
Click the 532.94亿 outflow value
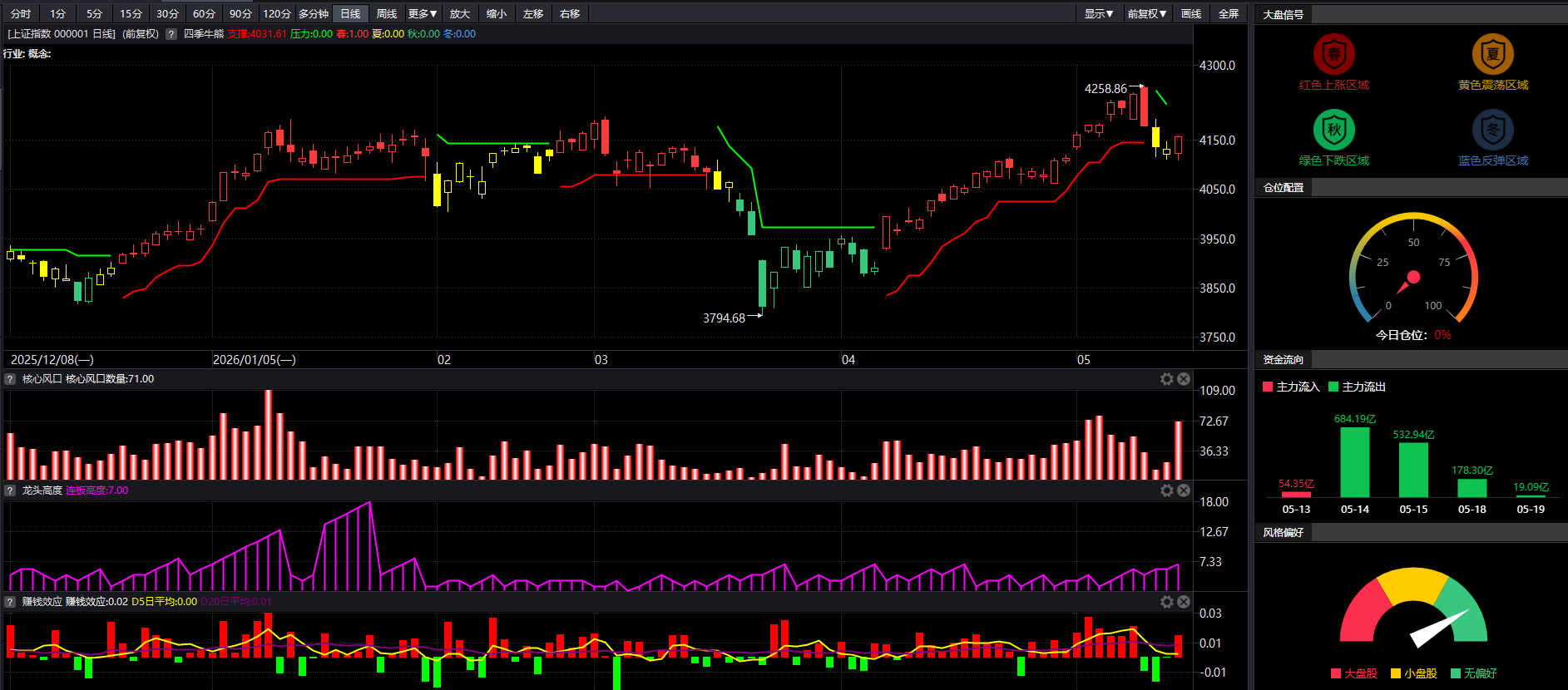click(1413, 435)
